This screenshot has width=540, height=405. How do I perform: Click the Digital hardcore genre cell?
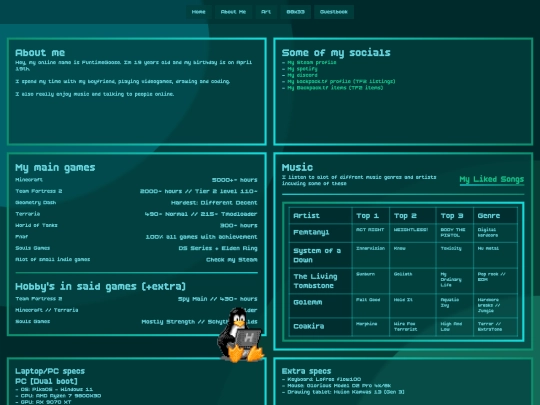tap(496, 233)
